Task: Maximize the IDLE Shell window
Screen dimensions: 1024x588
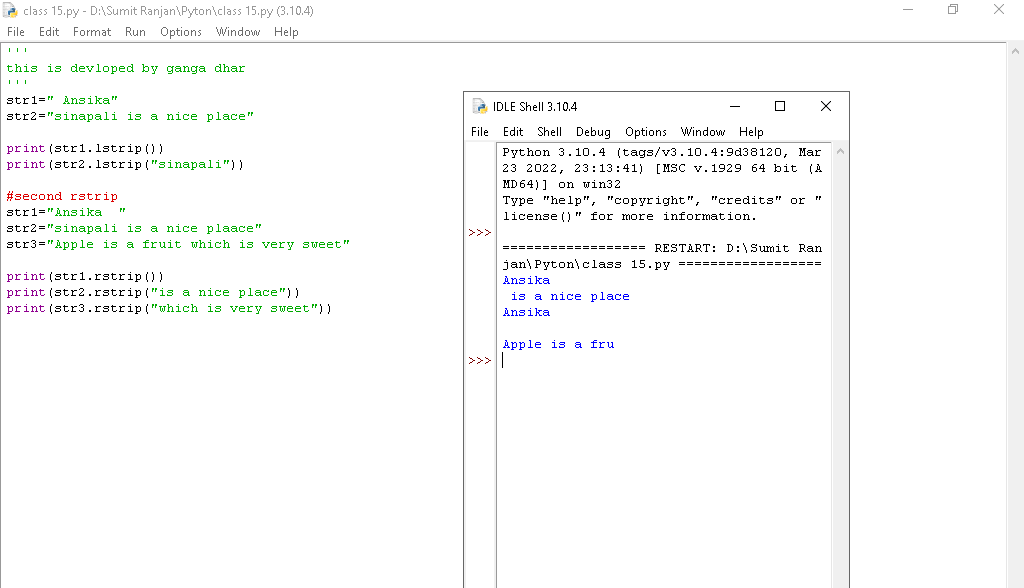Action: point(780,106)
